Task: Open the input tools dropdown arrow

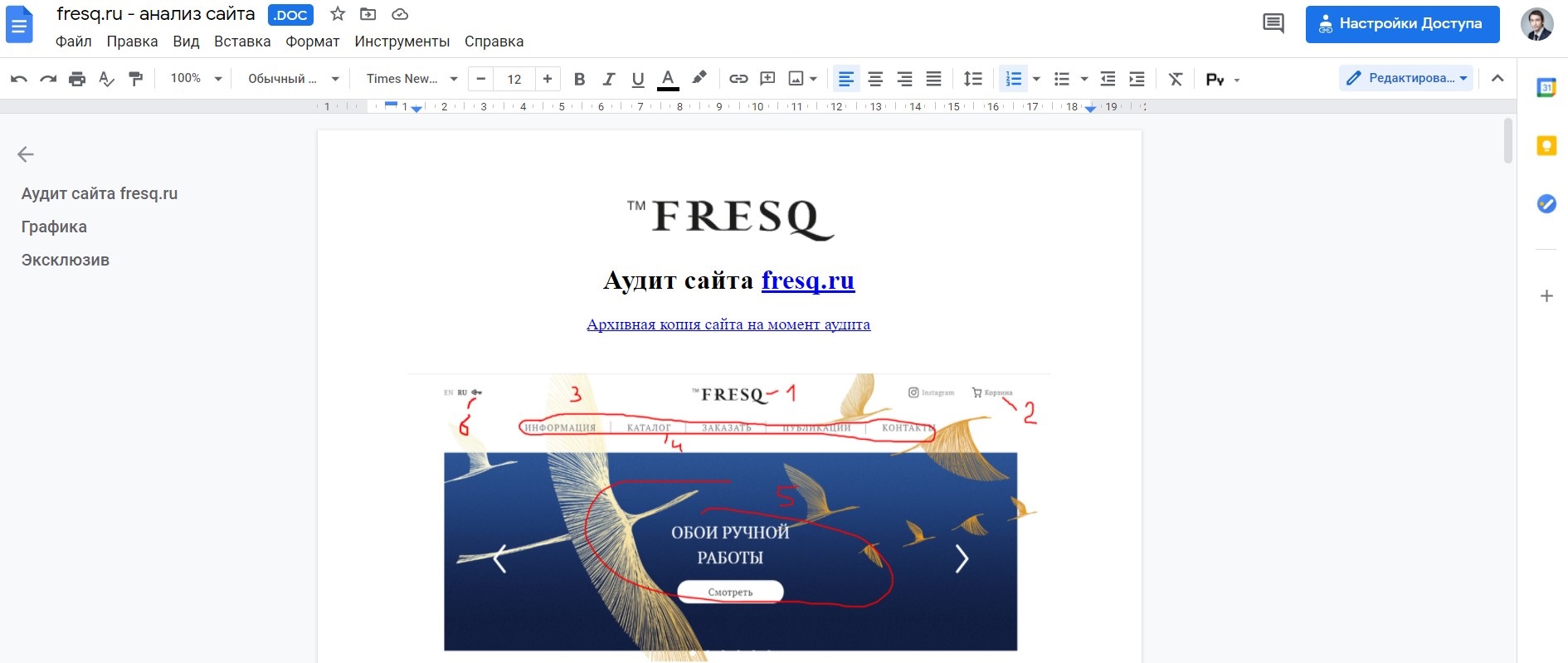Action: click(1237, 80)
